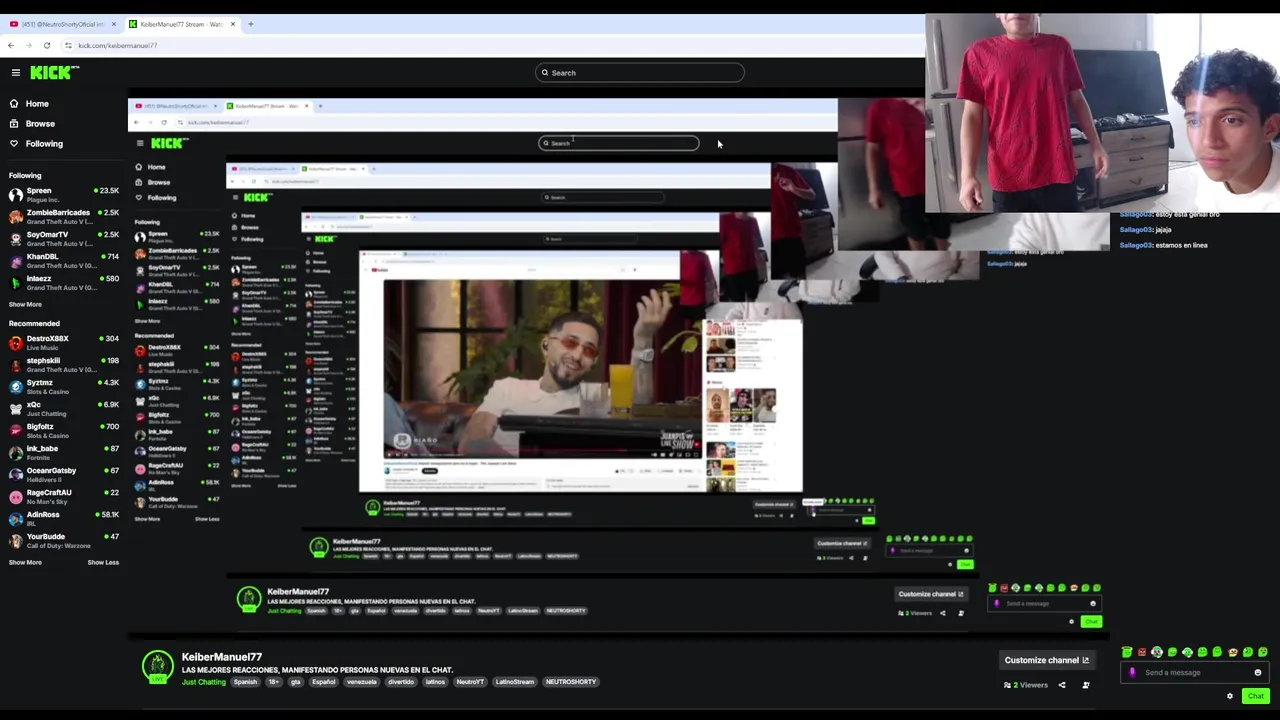Open Syztmz recommended channel

tap(63, 386)
